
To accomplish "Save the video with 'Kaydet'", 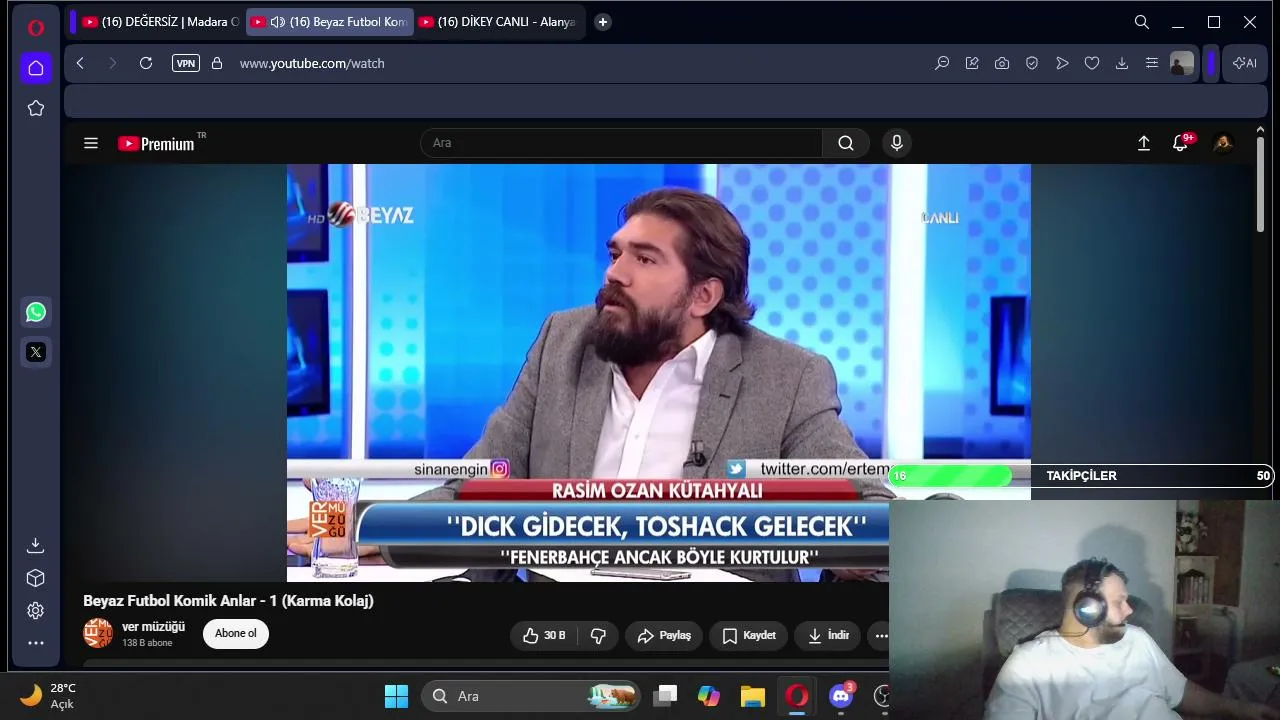I will pos(749,635).
